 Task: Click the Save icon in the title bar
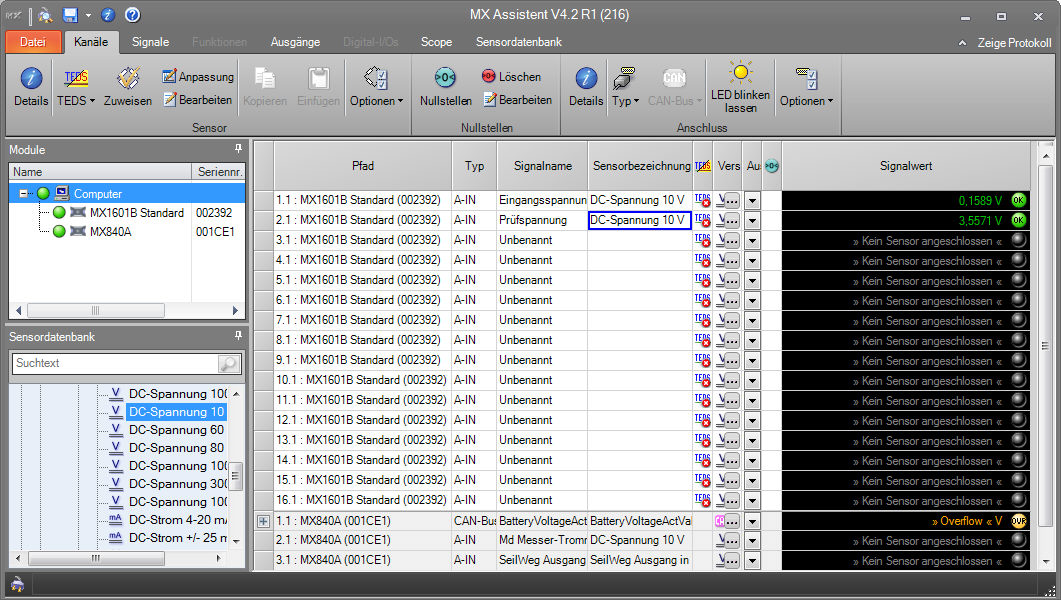point(70,15)
